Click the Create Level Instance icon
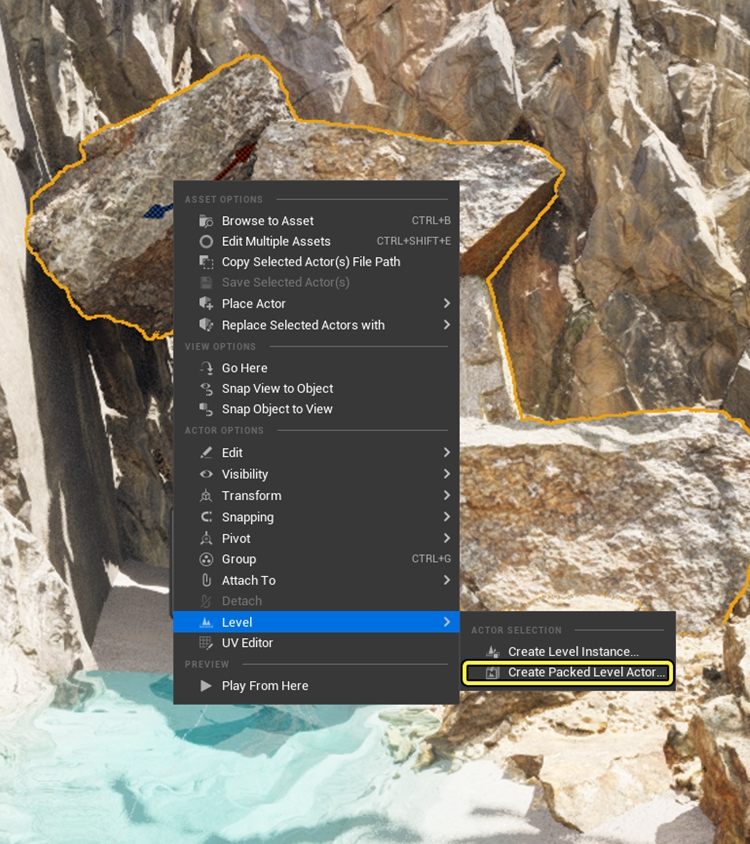Viewport: 750px width, 844px height. click(493, 652)
